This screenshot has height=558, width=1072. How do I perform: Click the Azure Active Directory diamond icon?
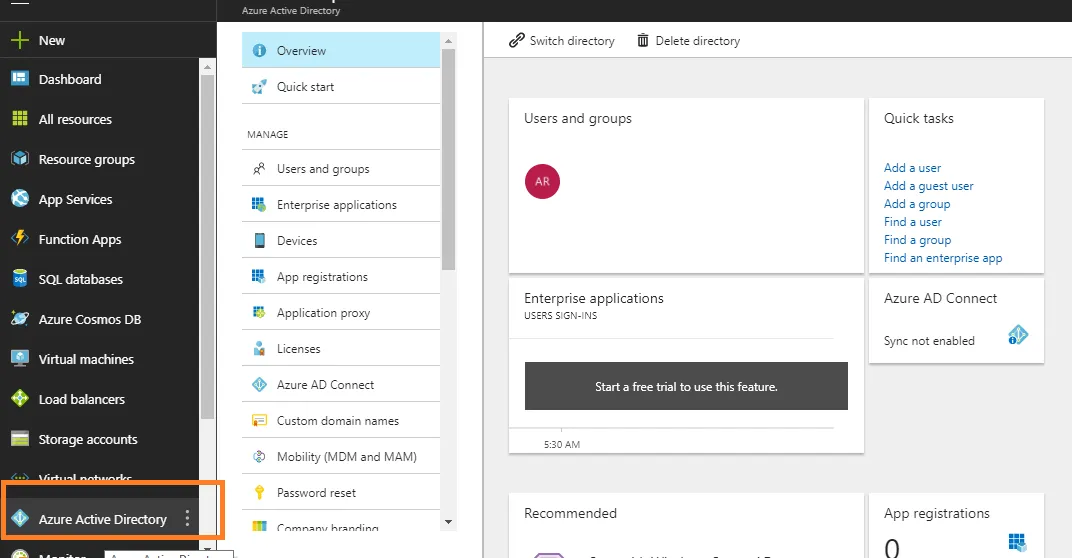(20, 518)
